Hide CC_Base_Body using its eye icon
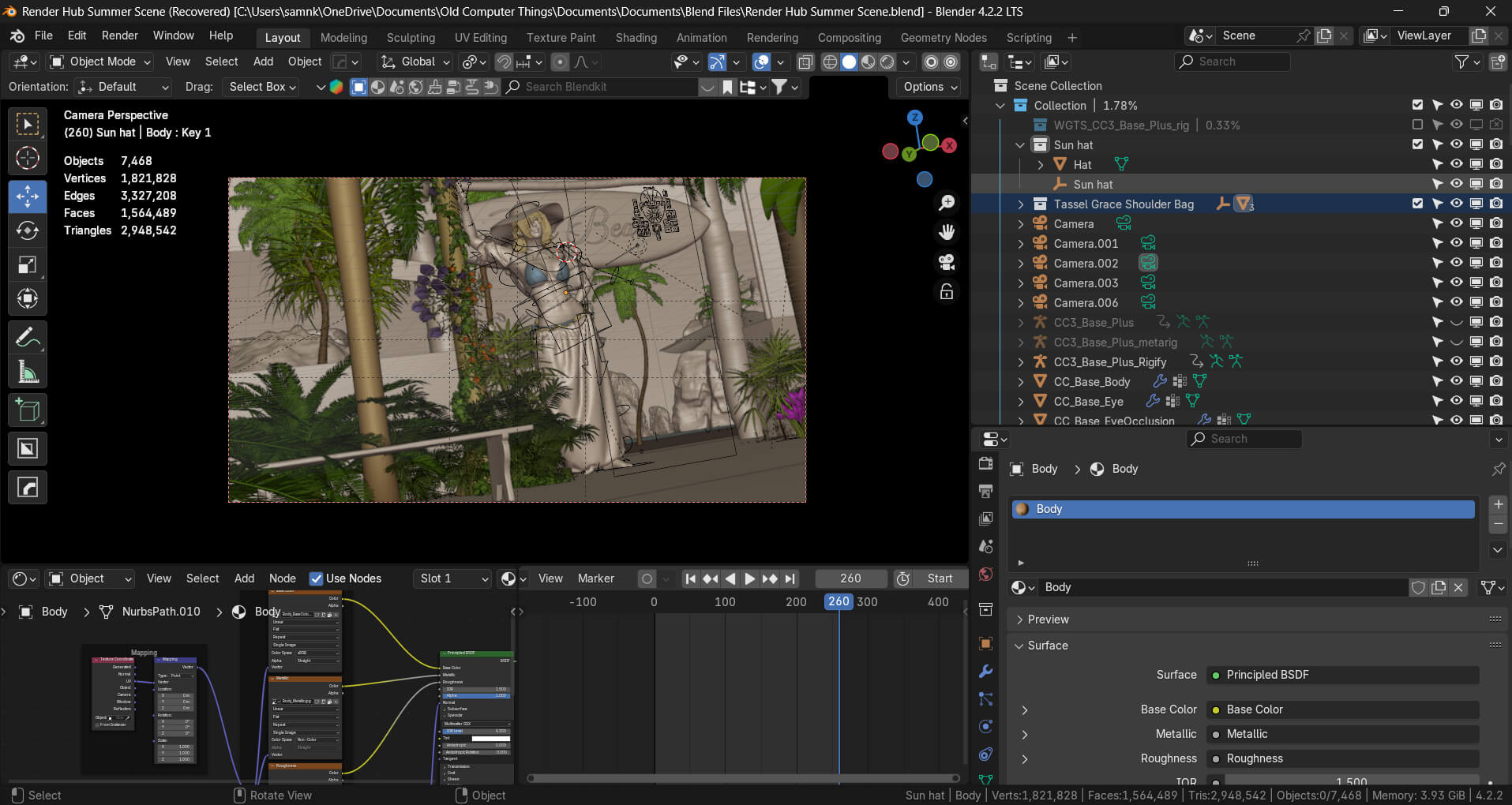The width and height of the screenshot is (1512, 805). pos(1457,381)
